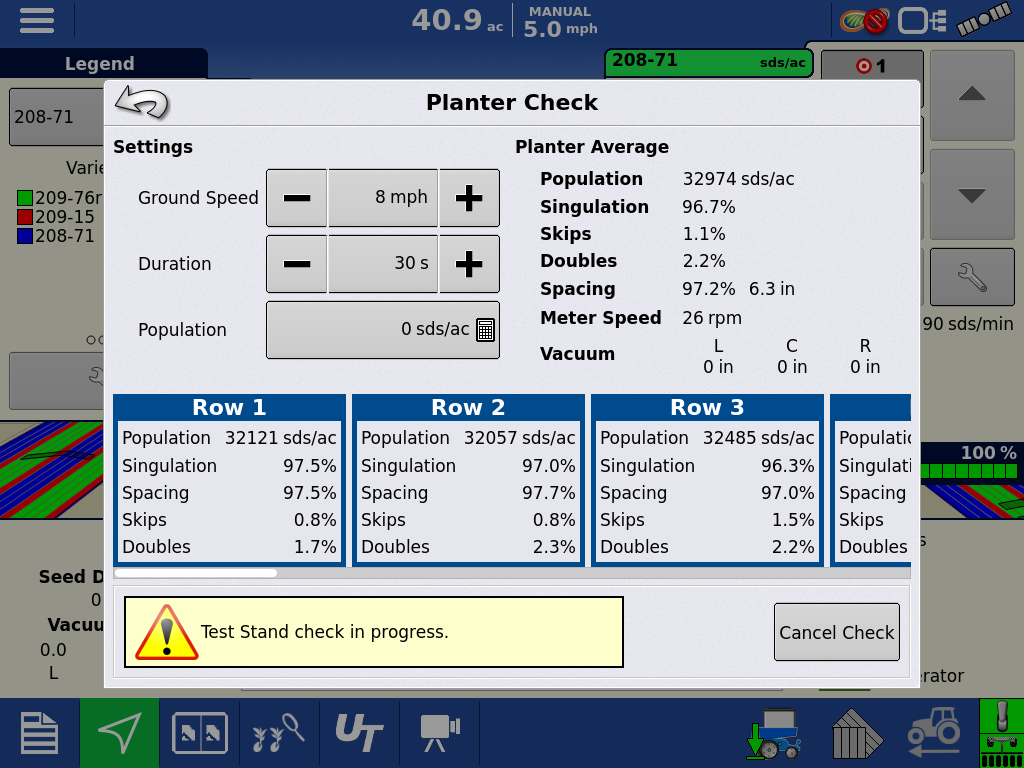Click the up arrow rate increase button
Viewport: 1024px width, 768px height.
pyautogui.click(x=972, y=95)
